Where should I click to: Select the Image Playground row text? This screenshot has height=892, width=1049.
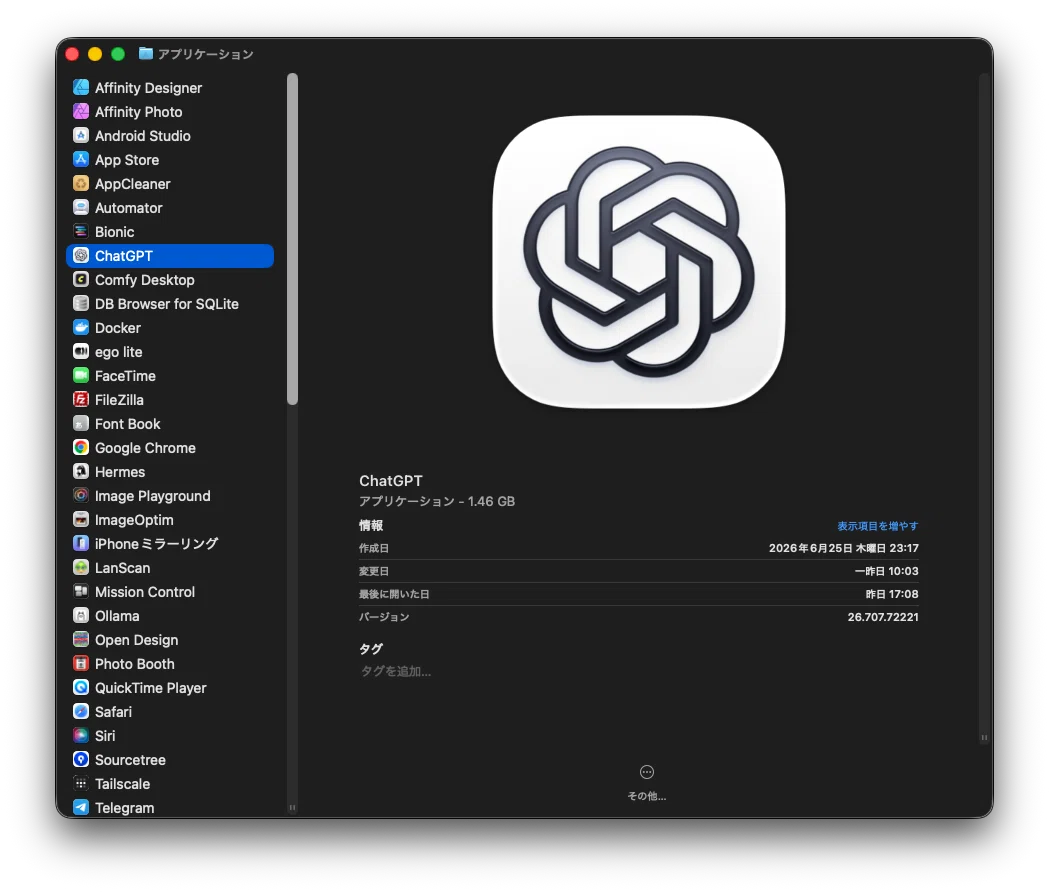153,496
